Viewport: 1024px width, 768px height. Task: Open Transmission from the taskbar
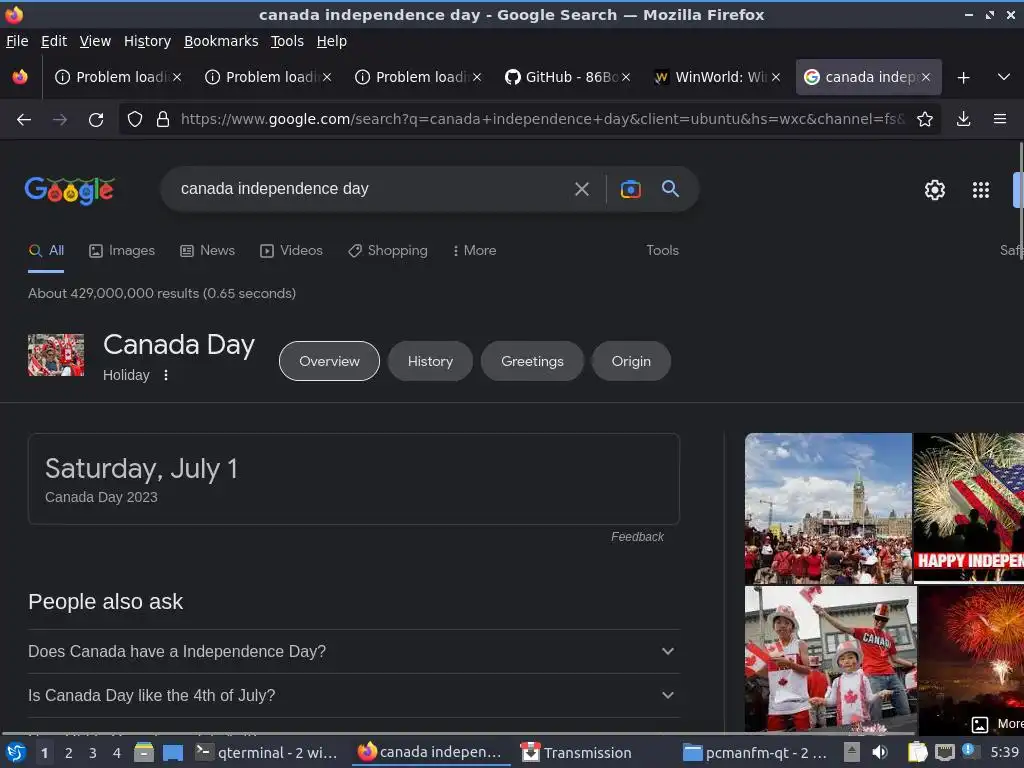[x=576, y=753]
